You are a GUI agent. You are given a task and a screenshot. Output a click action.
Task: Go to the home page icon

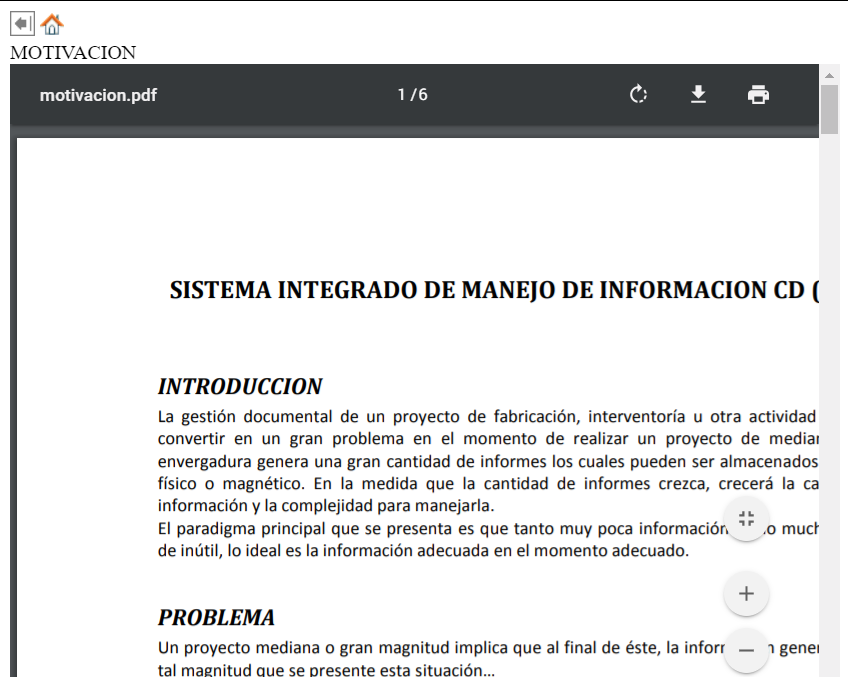click(x=52, y=24)
